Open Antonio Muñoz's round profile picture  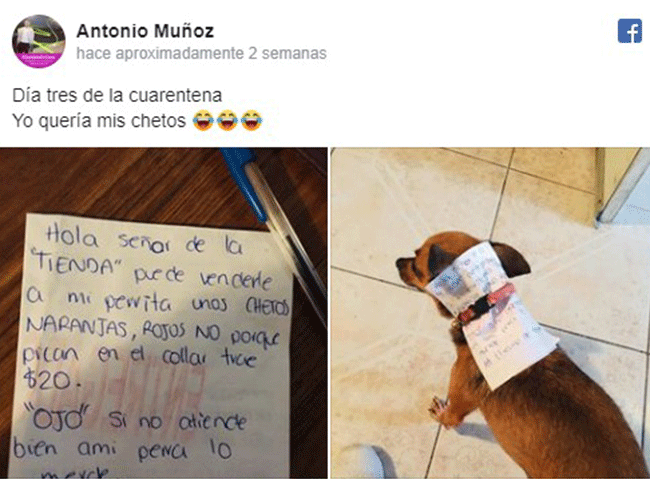pyautogui.click(x=39, y=41)
